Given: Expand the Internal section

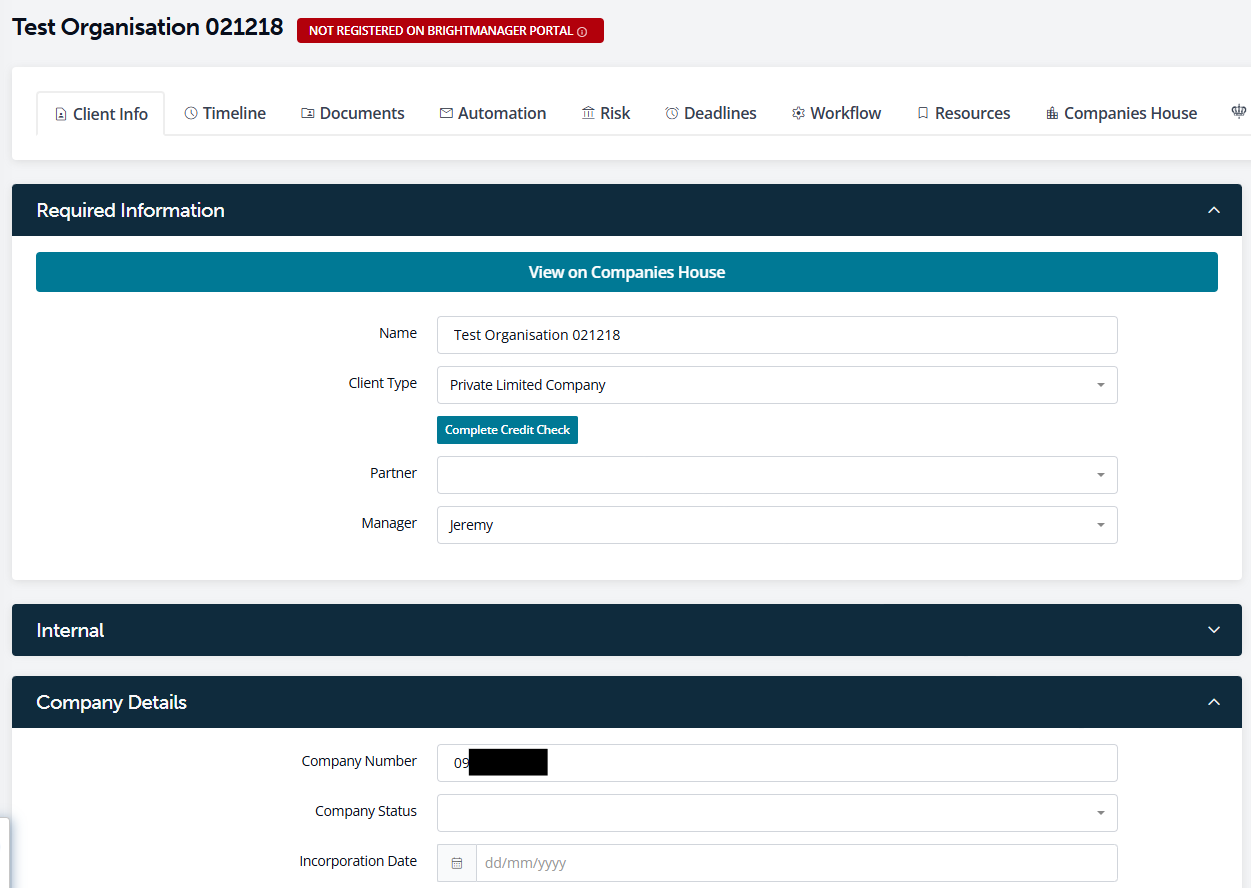Looking at the screenshot, I should [x=1214, y=630].
